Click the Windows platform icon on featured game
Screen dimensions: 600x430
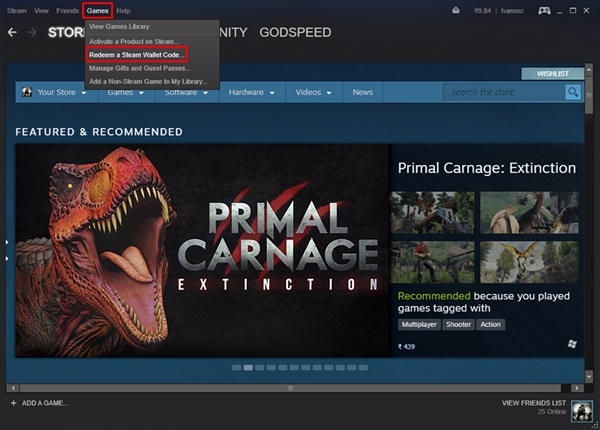pos(572,344)
